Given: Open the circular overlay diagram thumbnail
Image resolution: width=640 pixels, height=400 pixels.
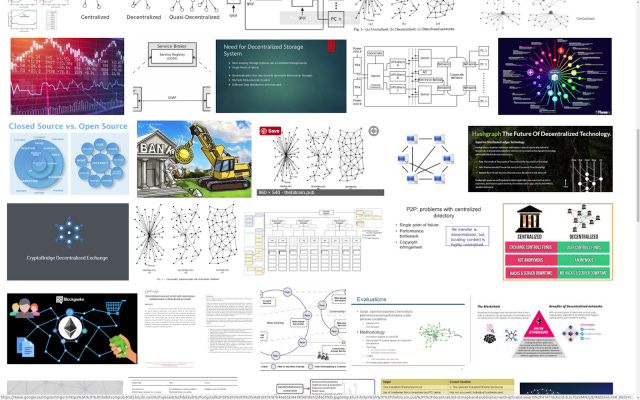Looking at the screenshot, I should (x=303, y=329).
